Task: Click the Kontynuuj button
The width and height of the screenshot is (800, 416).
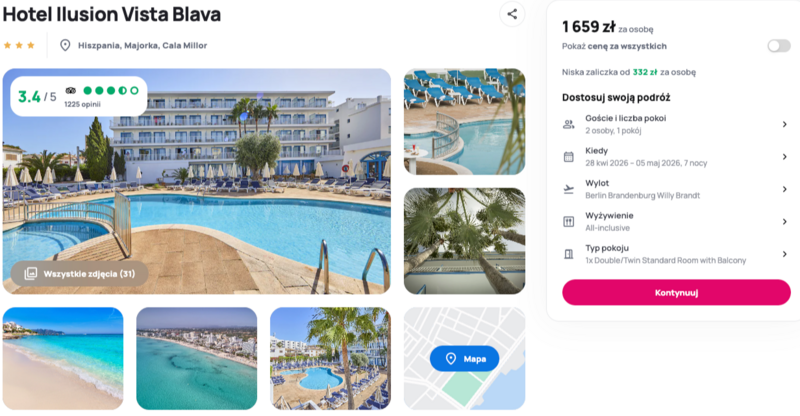Action: tap(676, 292)
